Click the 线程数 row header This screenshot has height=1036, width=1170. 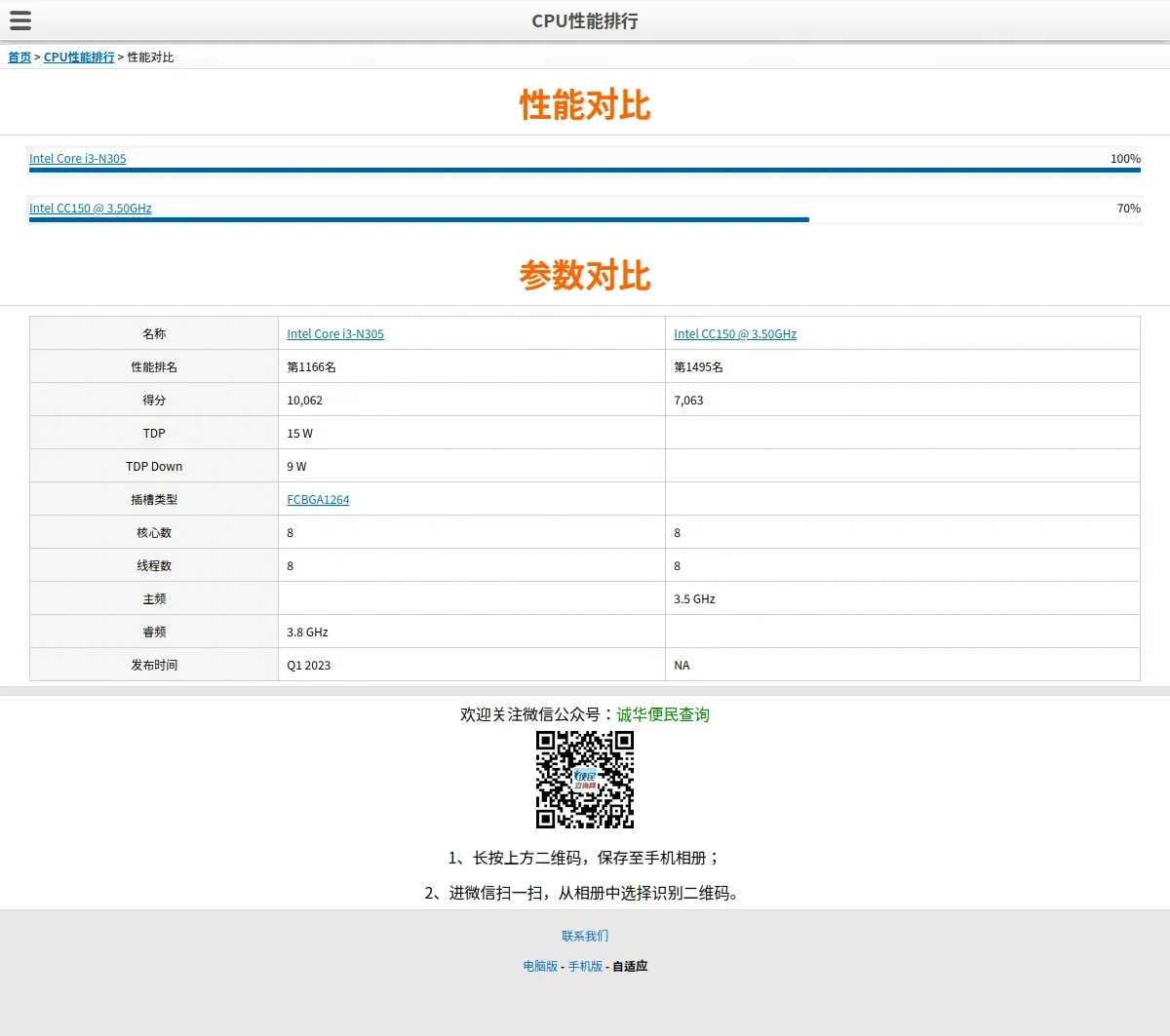click(154, 565)
